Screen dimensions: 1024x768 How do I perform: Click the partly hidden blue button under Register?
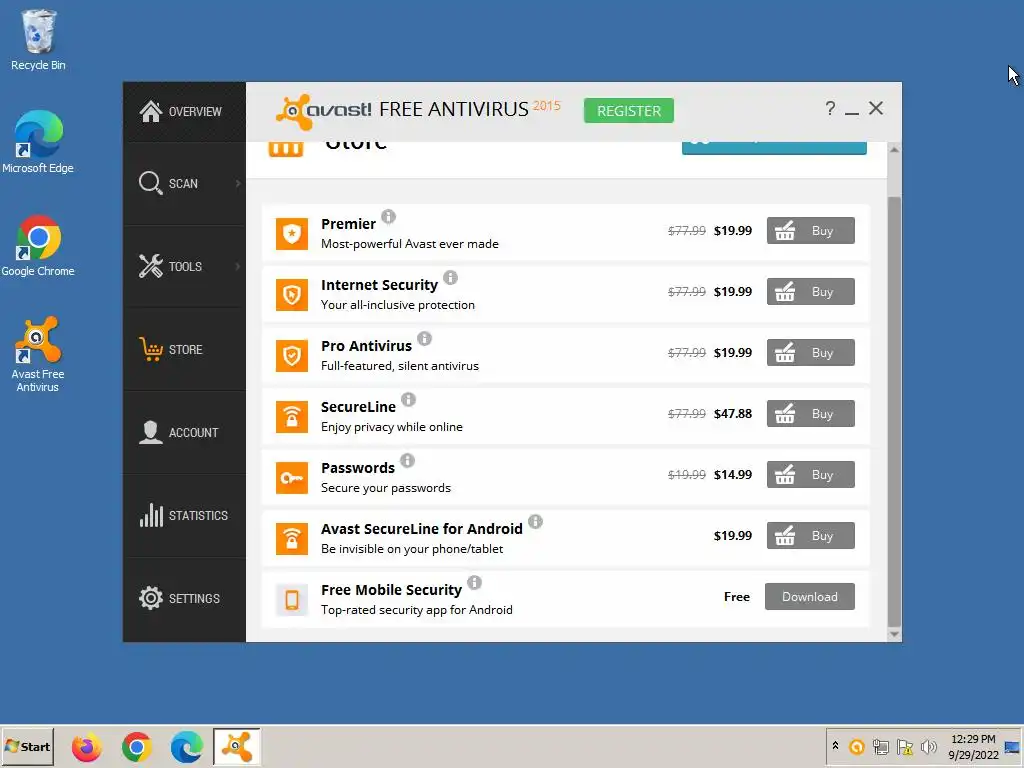tap(774, 148)
